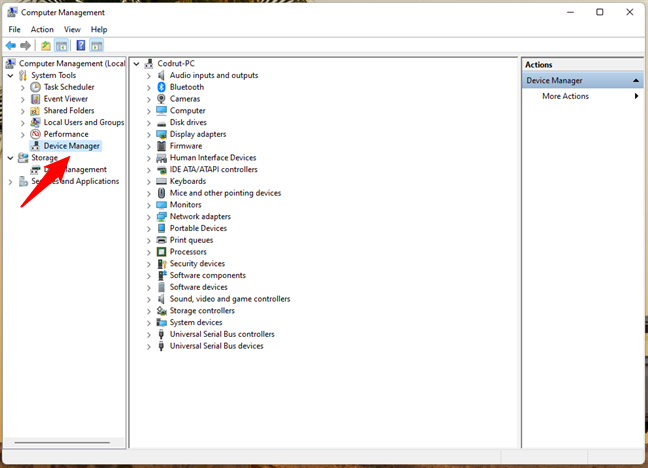Select the Computer Management (Local) root
The width and height of the screenshot is (648, 468).
pyautogui.click(x=72, y=63)
